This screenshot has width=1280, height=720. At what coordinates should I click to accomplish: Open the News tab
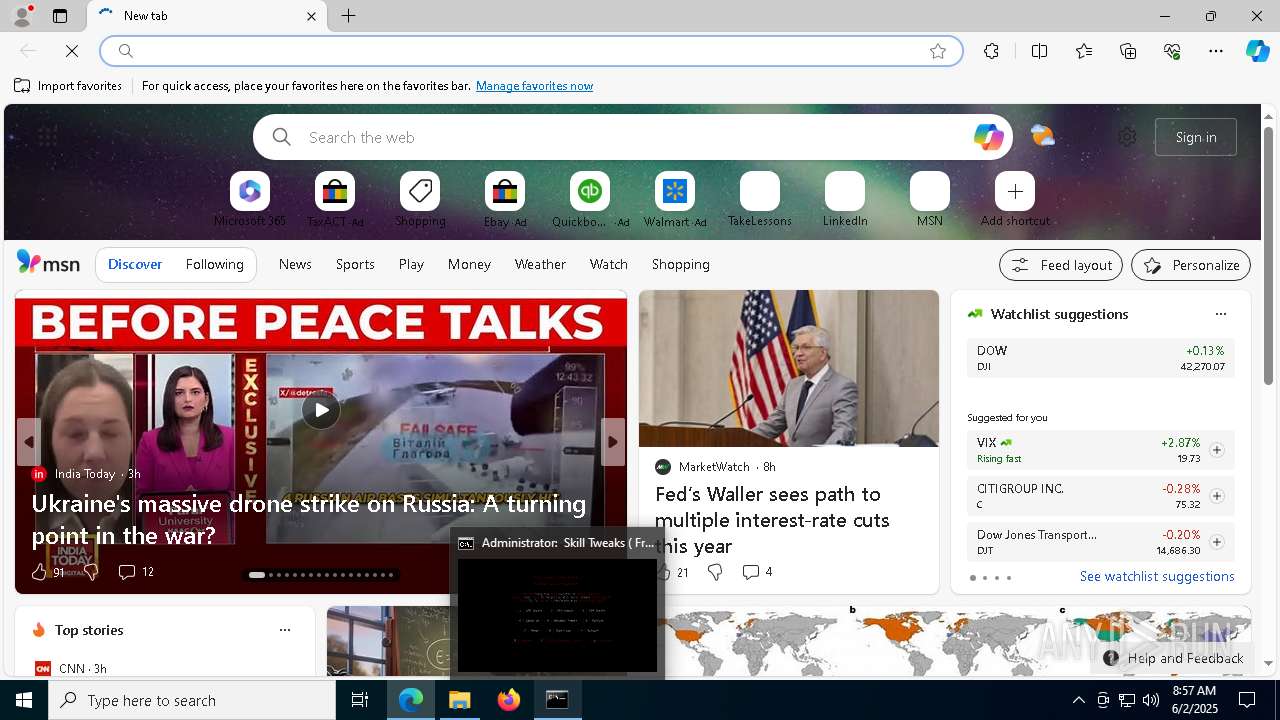pyautogui.click(x=295, y=264)
